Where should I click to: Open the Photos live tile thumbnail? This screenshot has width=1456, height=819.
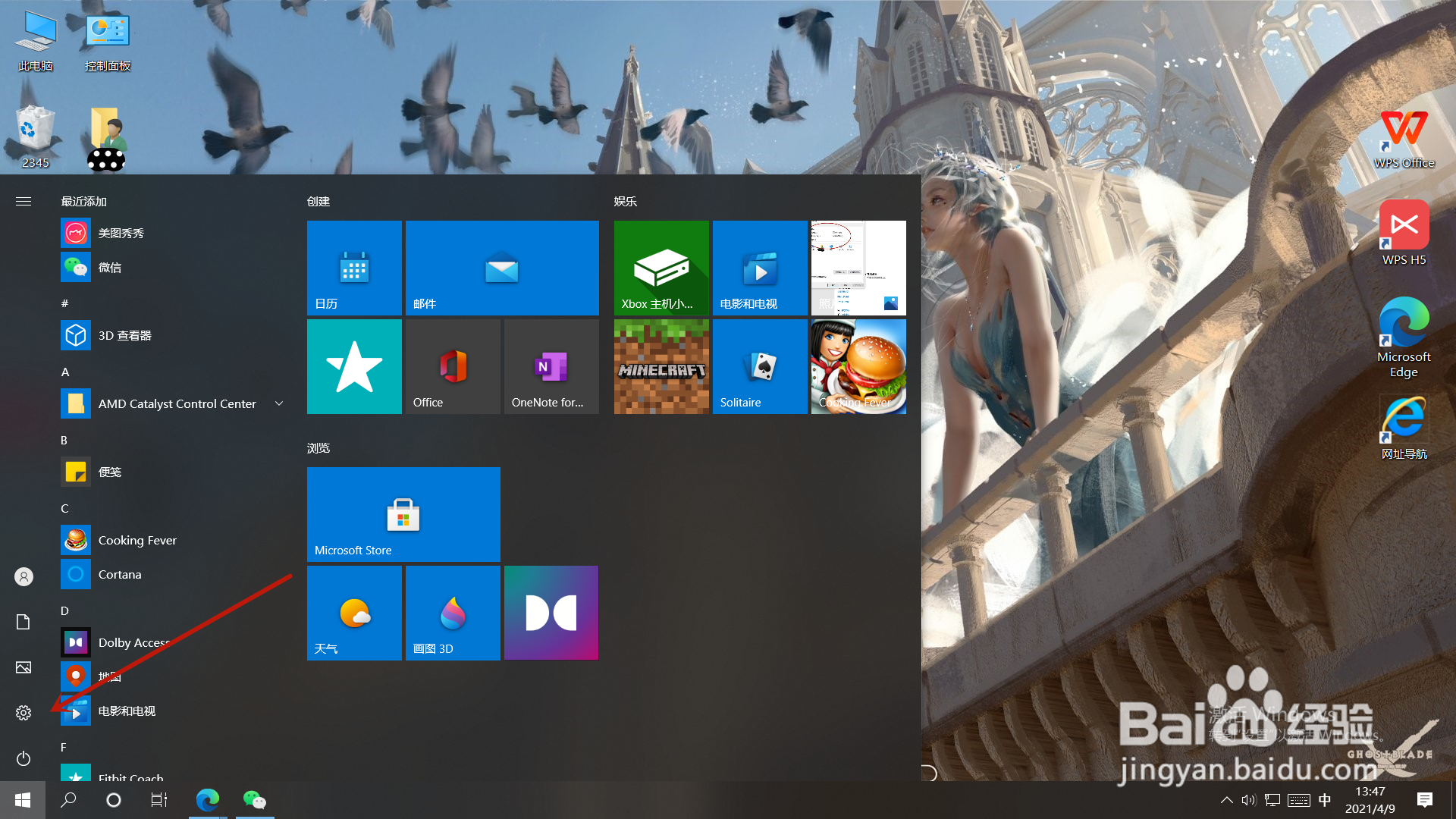click(x=858, y=268)
